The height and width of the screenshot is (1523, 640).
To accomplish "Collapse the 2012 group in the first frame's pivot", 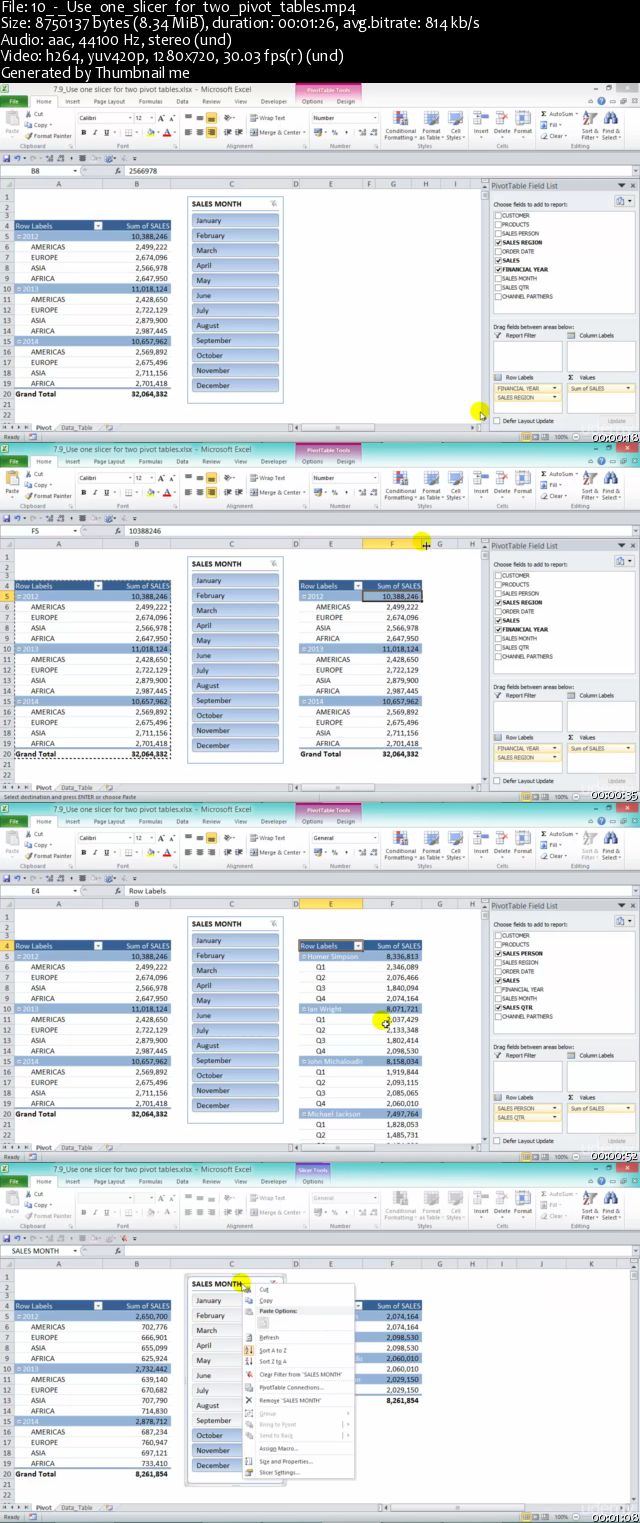I will click(x=19, y=237).
